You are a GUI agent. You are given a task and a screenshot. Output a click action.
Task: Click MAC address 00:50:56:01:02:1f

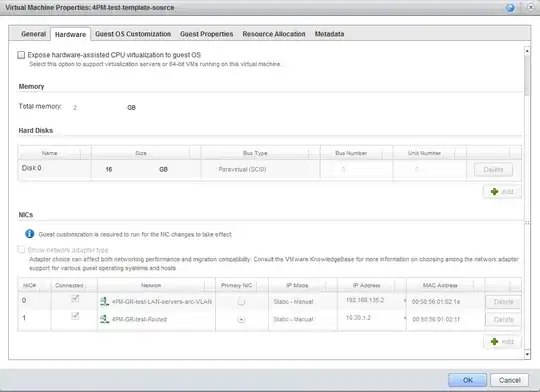pos(436,319)
